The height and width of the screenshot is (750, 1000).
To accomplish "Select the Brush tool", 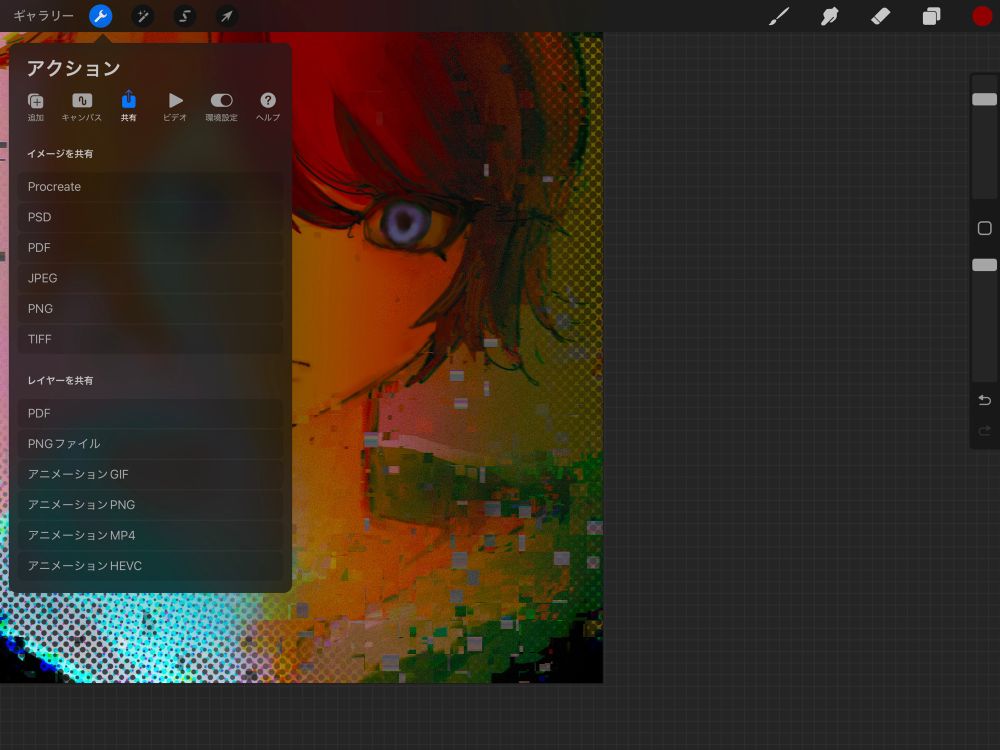I will click(x=779, y=16).
